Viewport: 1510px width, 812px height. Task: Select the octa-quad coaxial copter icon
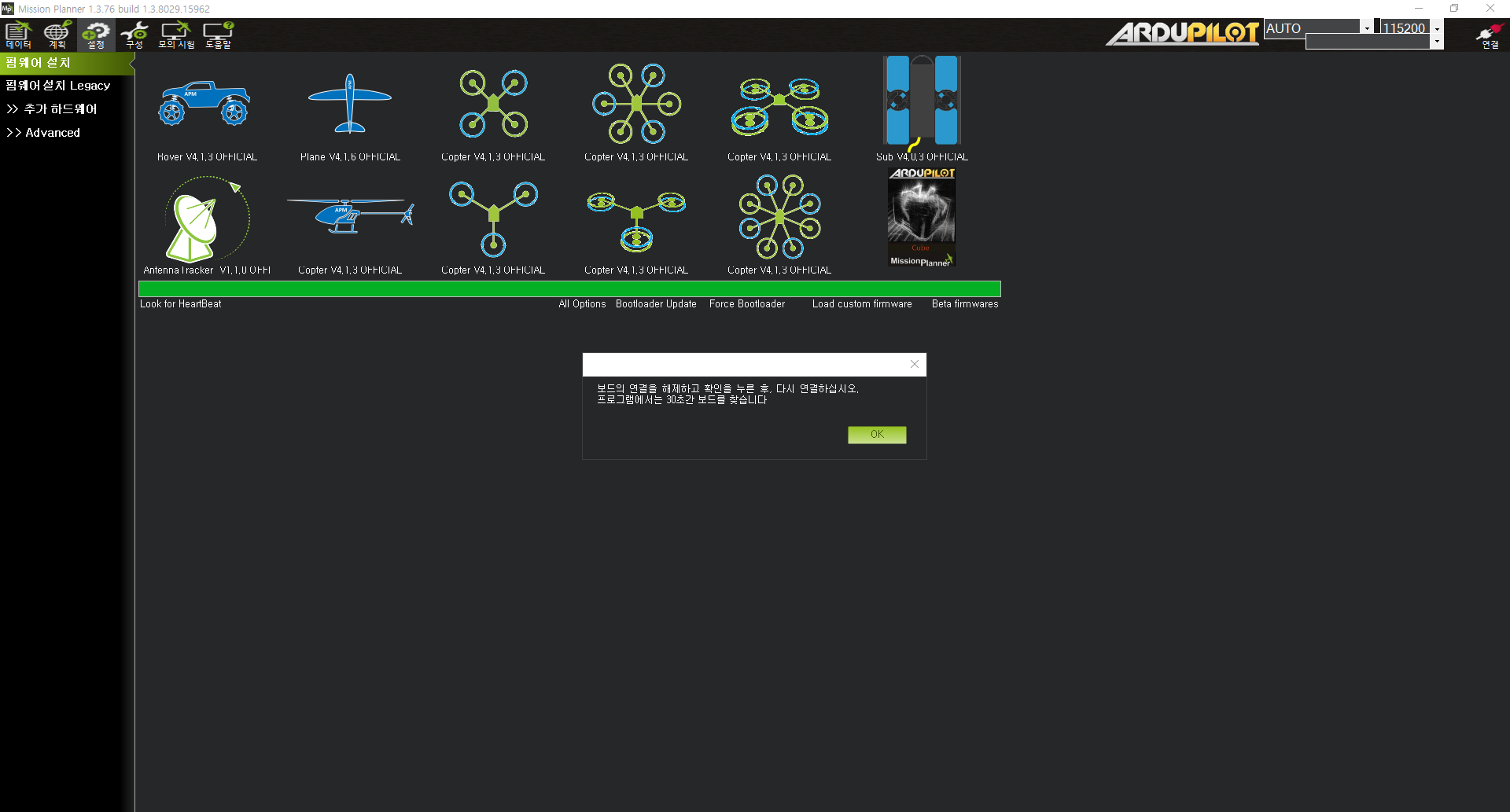779,105
